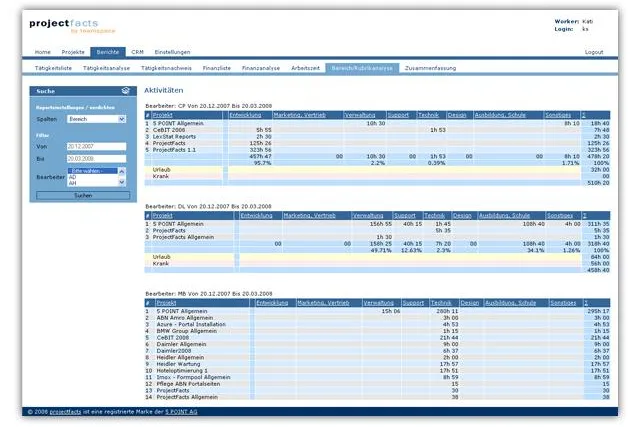Click 'ProjectFacts Allgemein' in the DL table
Viewport: 640px width, 427px height.
pos(183,237)
